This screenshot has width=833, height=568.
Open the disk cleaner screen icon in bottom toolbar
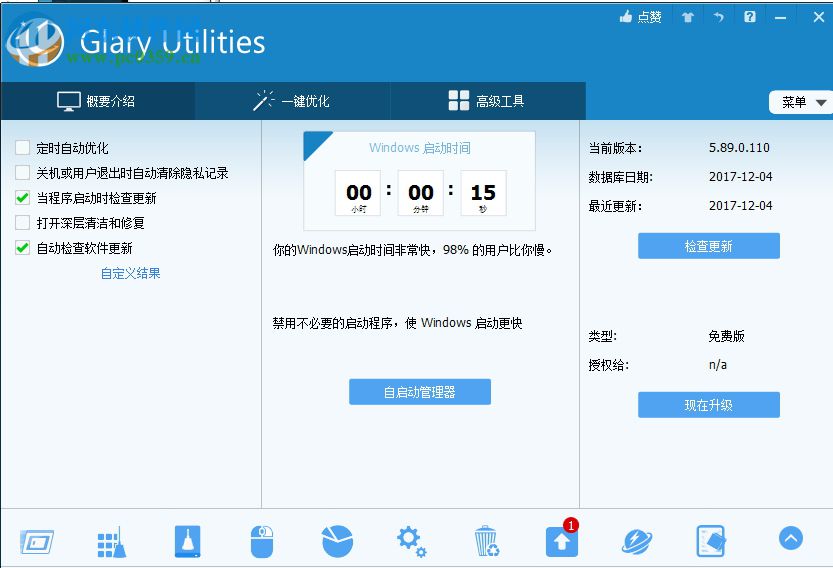(37, 542)
